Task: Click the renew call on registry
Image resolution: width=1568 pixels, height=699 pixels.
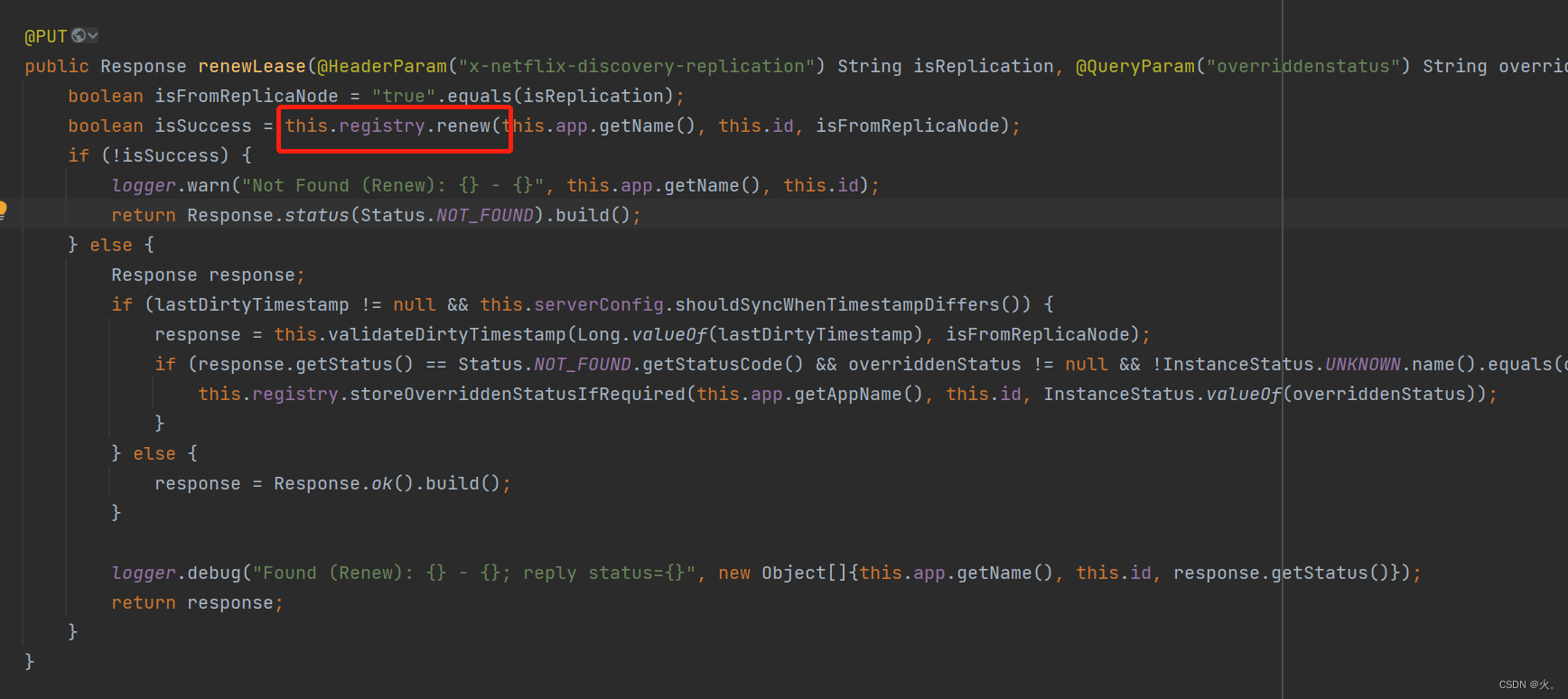Action: (463, 126)
